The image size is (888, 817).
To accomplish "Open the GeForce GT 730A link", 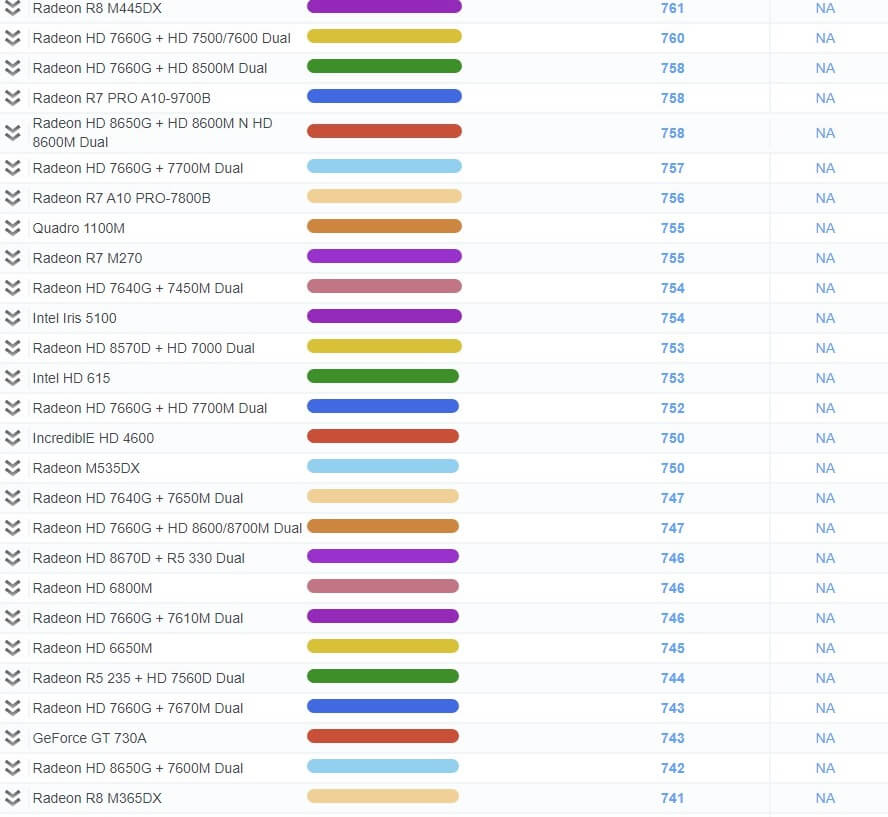I will pyautogui.click(x=89, y=739).
